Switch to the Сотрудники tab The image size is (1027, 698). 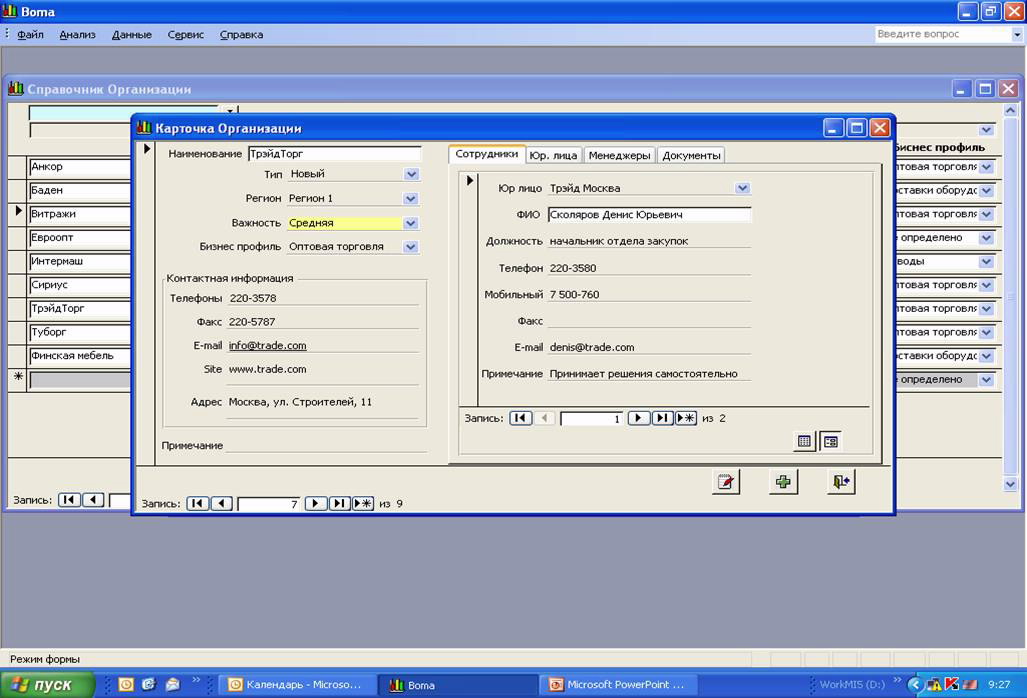pyautogui.click(x=487, y=154)
